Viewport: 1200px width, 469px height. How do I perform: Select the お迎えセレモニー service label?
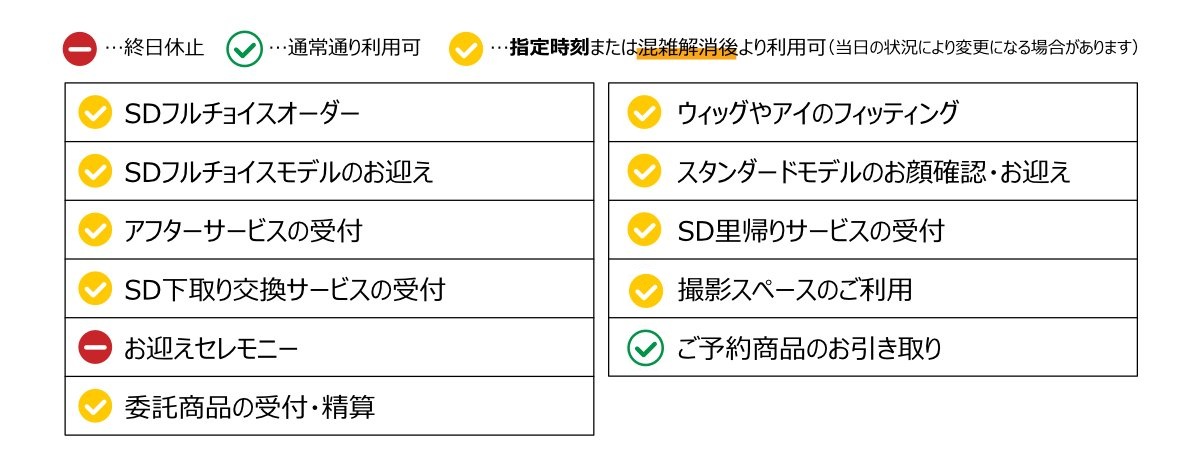click(211, 349)
